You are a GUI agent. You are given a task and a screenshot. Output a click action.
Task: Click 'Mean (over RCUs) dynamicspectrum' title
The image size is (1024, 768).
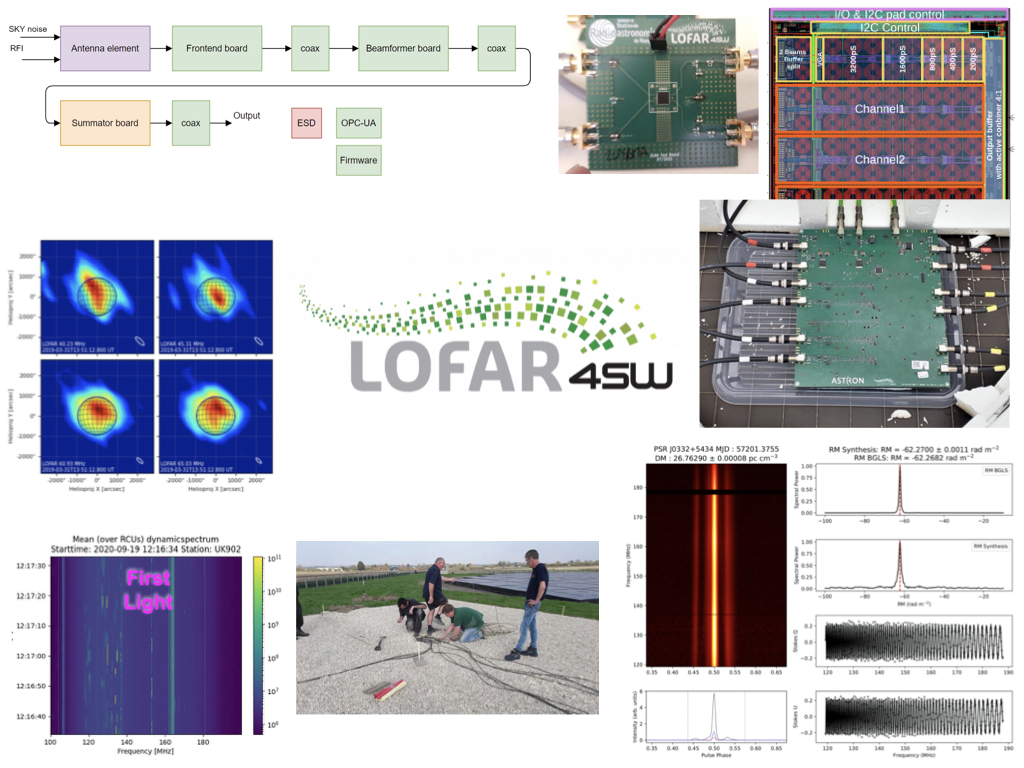coord(145,539)
